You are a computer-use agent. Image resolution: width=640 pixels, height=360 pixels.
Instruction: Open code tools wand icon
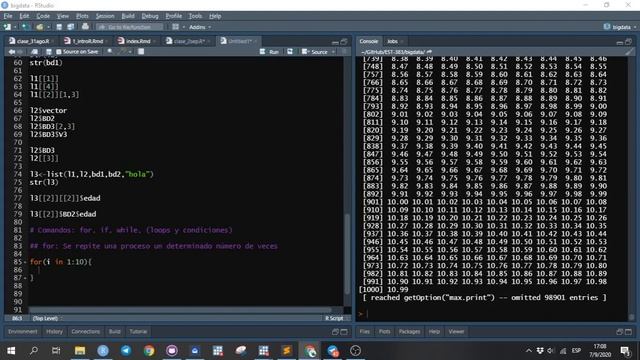coord(122,52)
